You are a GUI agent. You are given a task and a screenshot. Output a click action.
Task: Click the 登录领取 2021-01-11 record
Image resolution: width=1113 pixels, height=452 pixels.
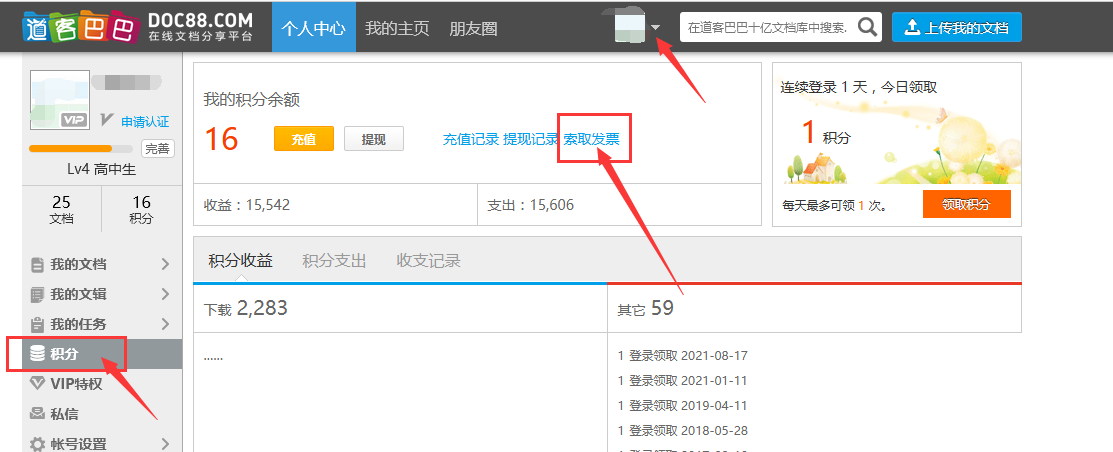click(x=683, y=380)
